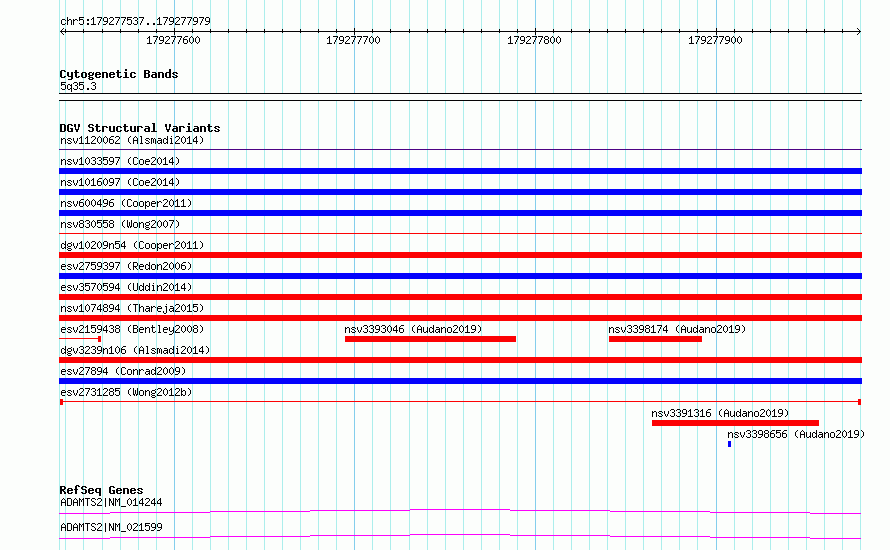Click the 179277700 ruler position label

[353, 40]
